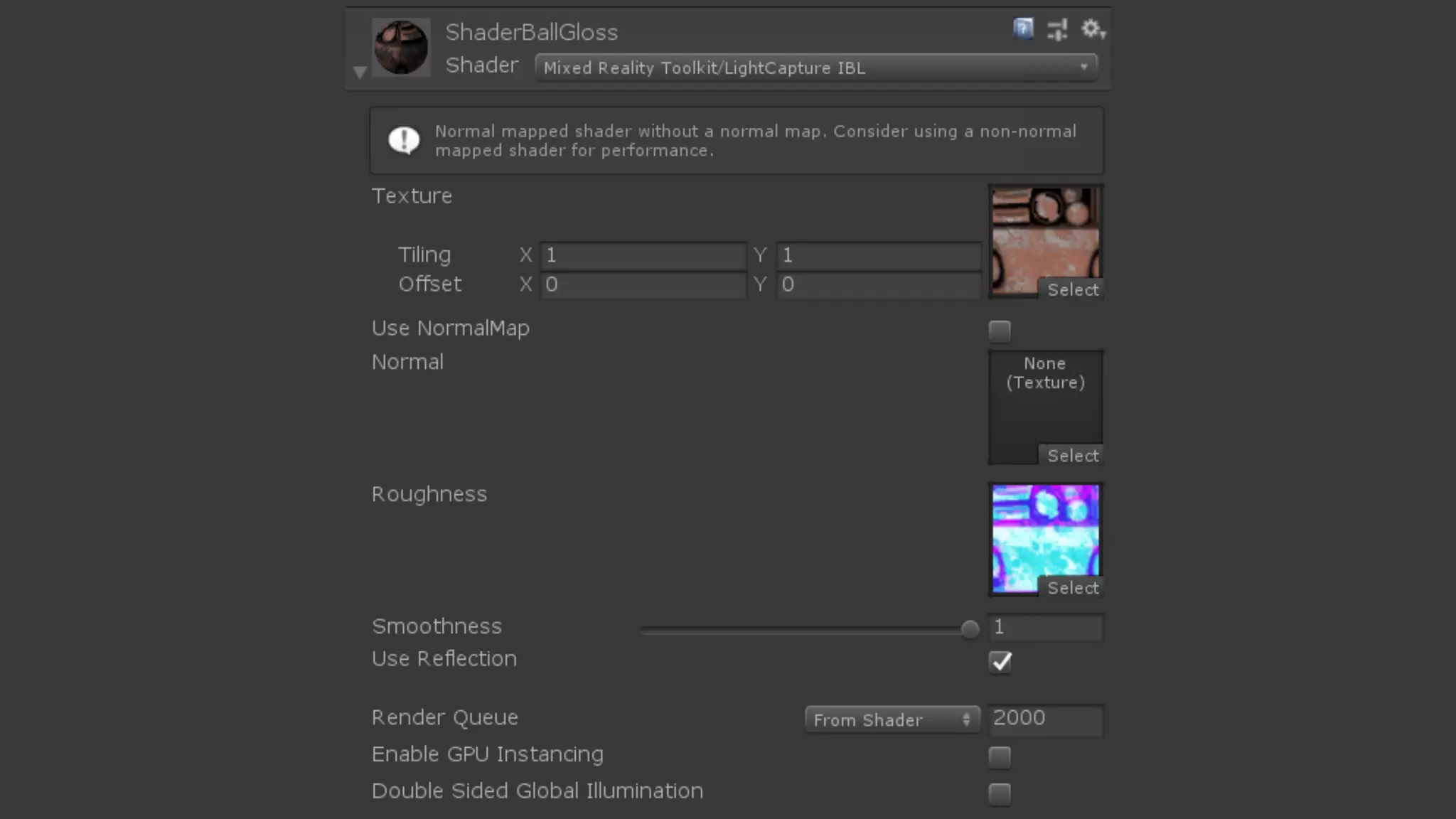The image size is (1456, 819).
Task: Disable the Use Reflection checkbox
Action: pos(1000,662)
